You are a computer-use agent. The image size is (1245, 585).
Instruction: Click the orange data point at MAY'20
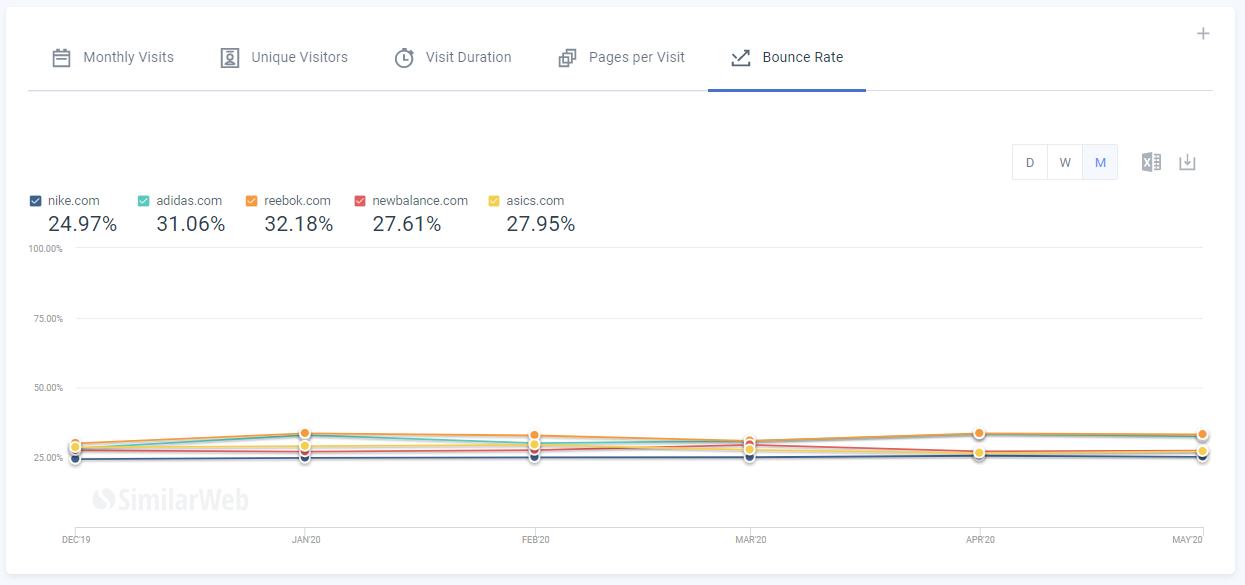click(1203, 435)
